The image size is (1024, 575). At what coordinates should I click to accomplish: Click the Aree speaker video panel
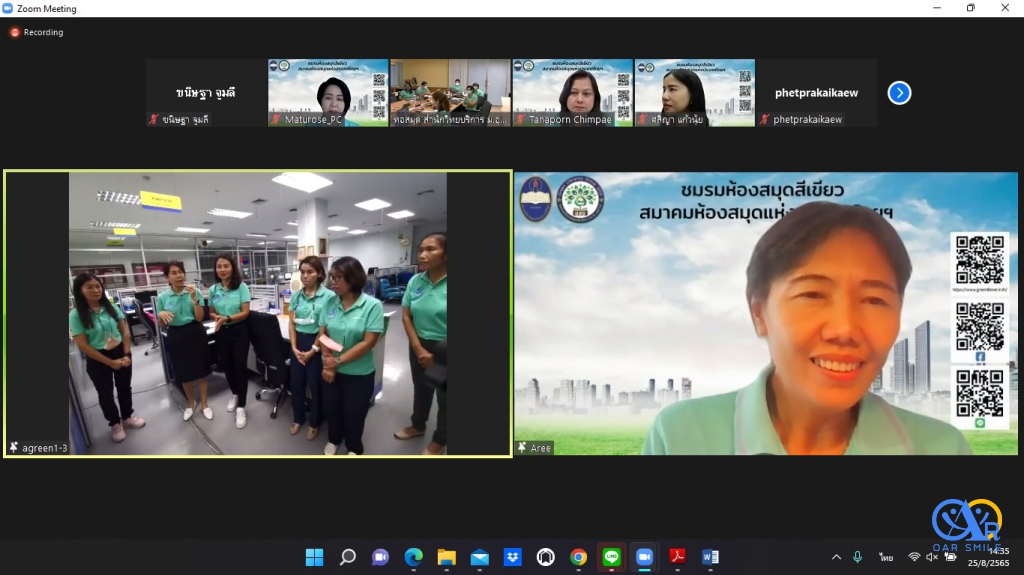click(x=765, y=314)
